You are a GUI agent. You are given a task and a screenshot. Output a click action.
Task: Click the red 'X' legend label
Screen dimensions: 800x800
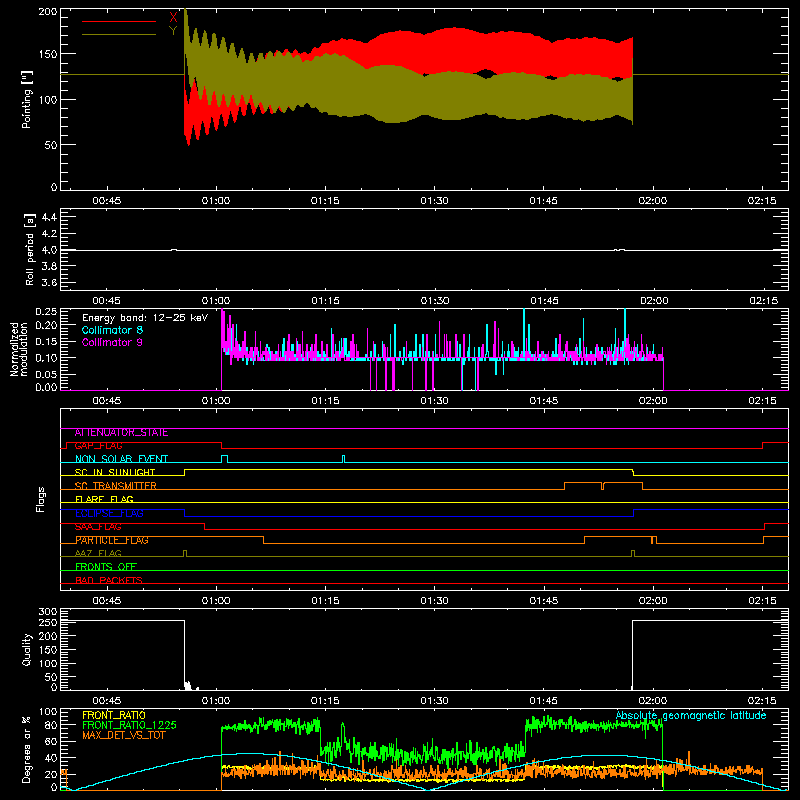[x=173, y=18]
